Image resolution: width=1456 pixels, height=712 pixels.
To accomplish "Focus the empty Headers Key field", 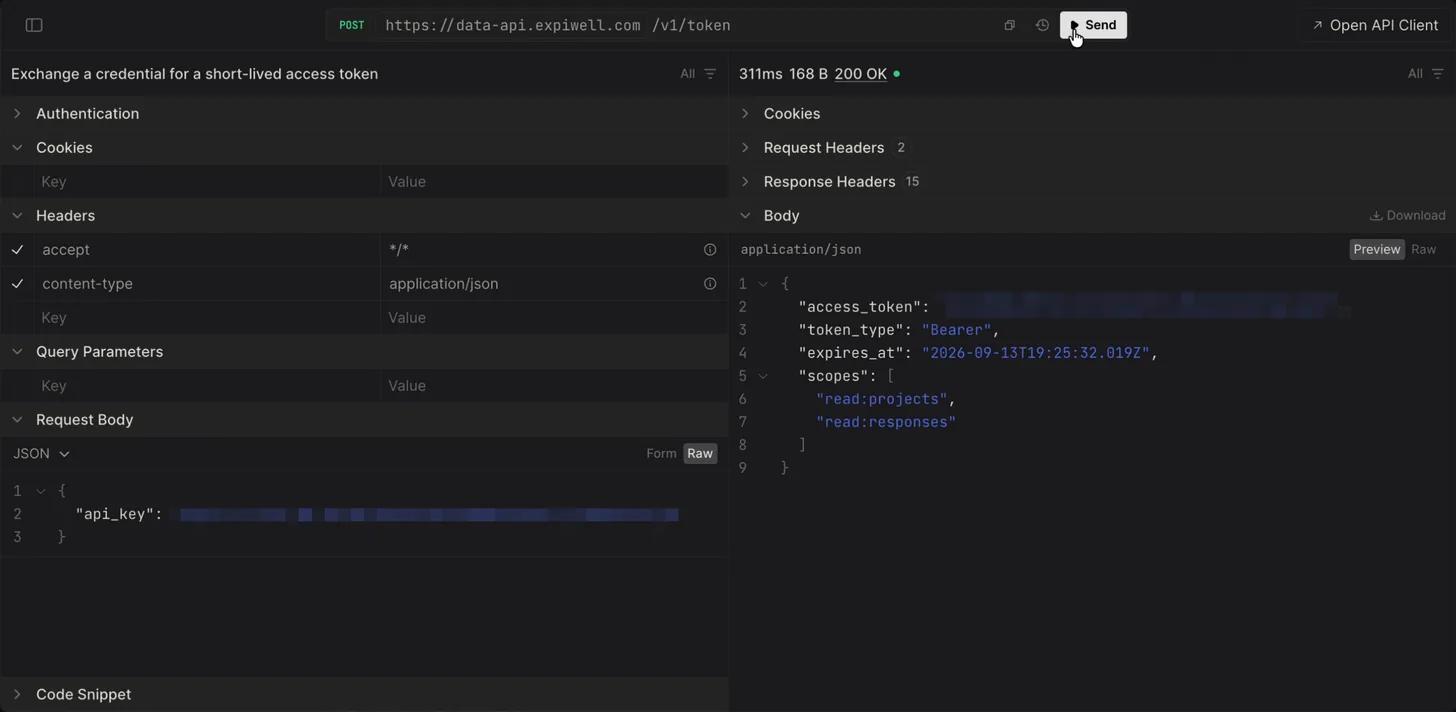I will (205, 318).
